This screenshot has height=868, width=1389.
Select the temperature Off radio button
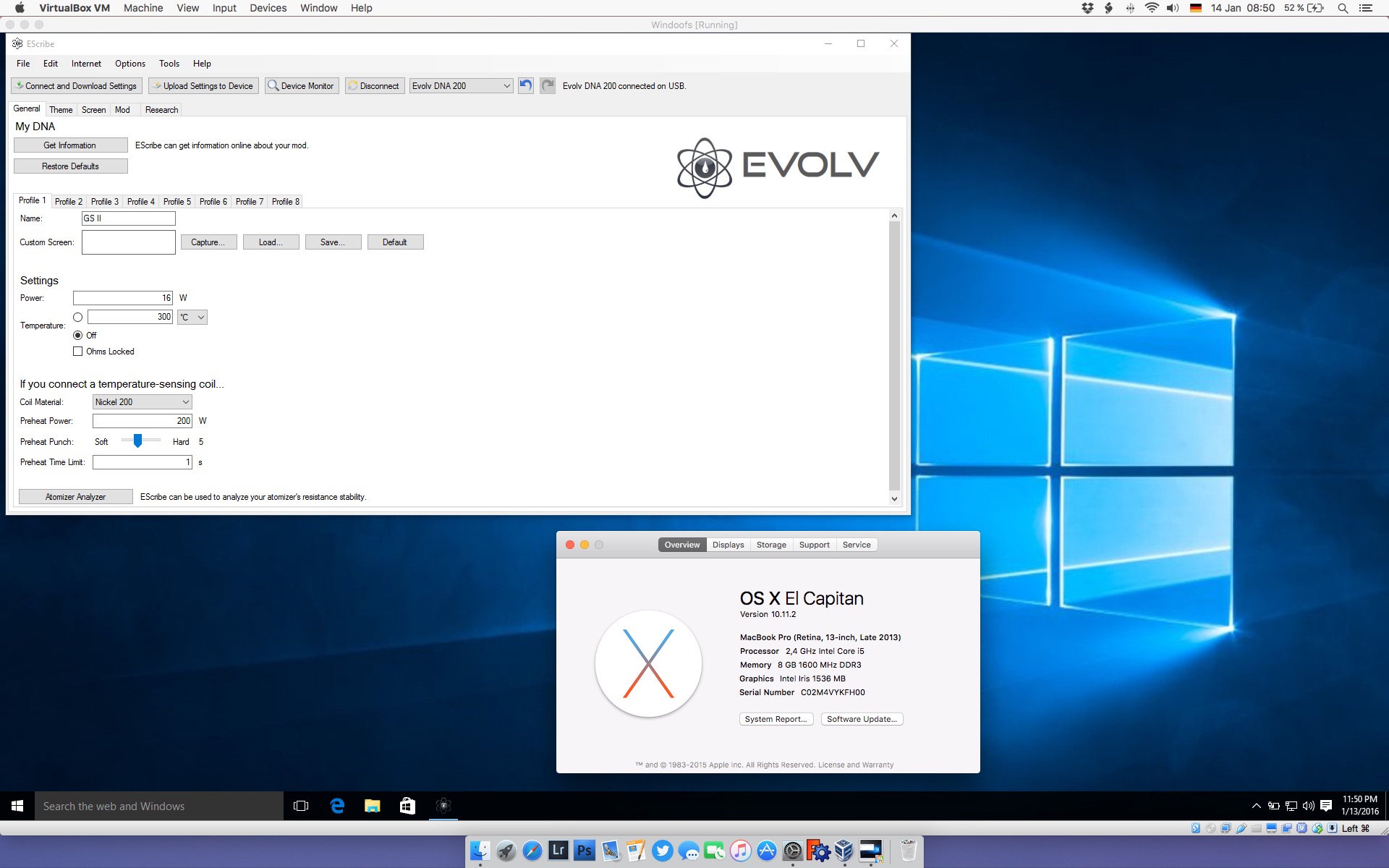coord(78,336)
